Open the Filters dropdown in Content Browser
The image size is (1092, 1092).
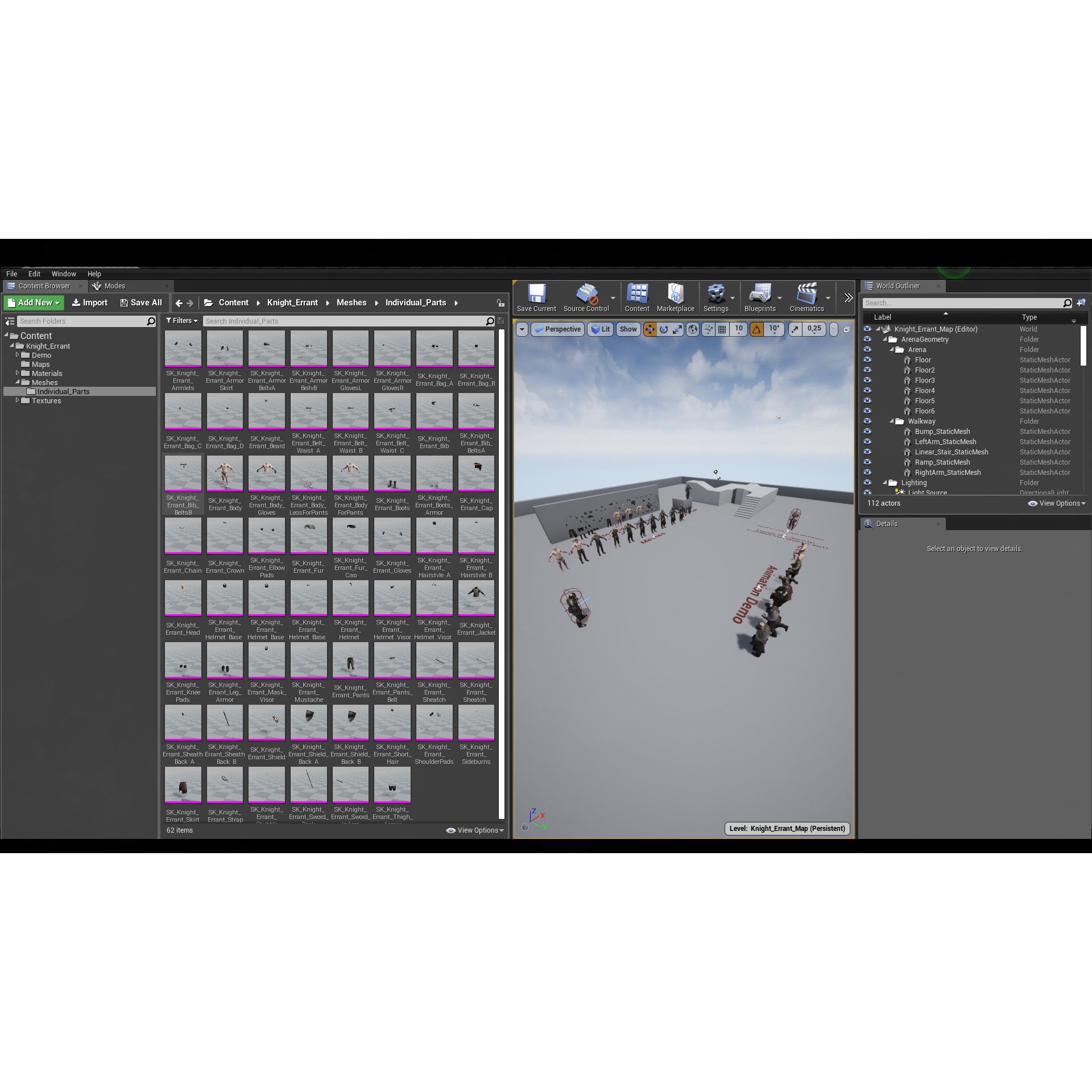[x=181, y=321]
